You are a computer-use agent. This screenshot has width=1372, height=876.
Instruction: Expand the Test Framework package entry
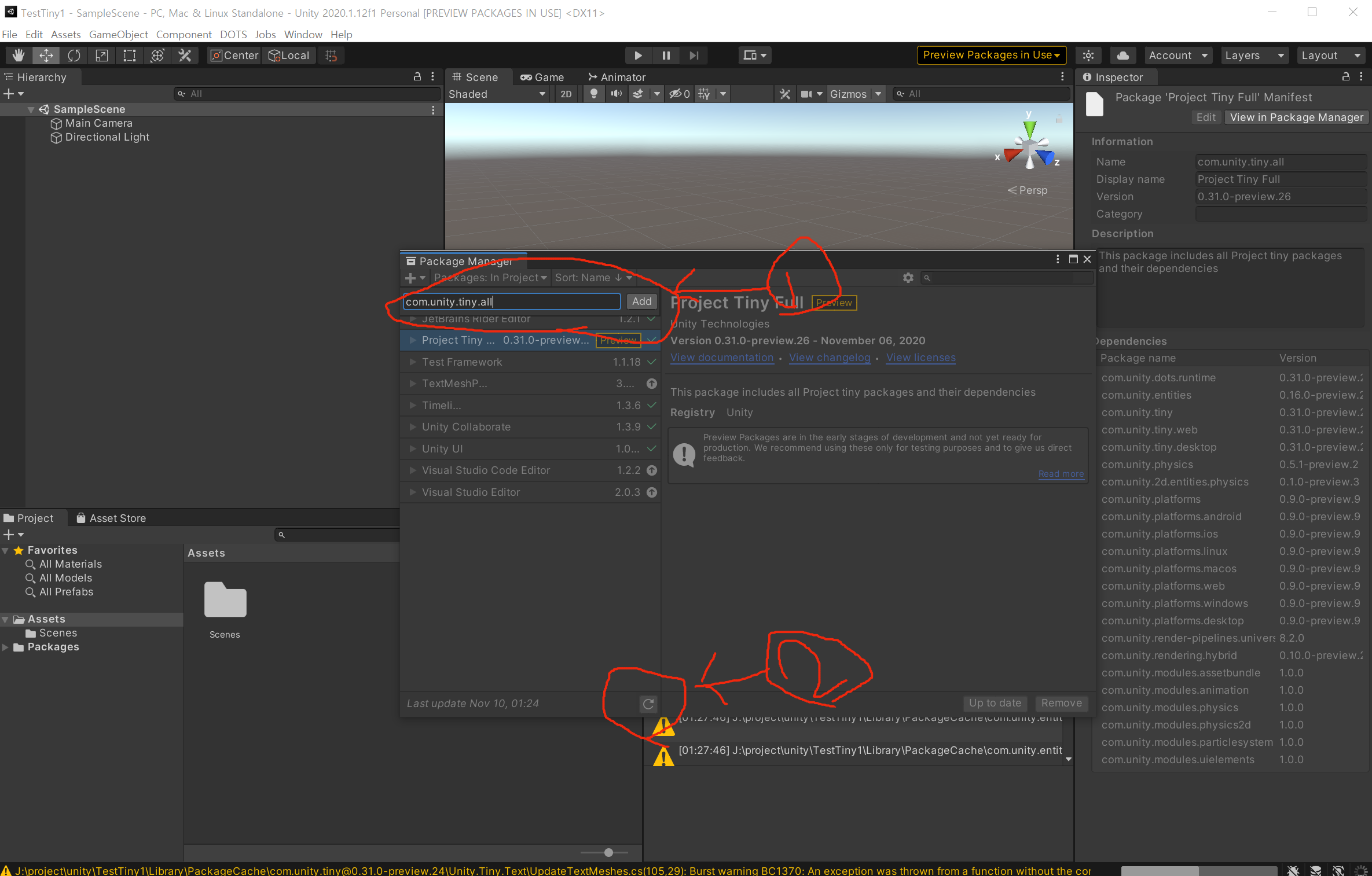[413, 362]
